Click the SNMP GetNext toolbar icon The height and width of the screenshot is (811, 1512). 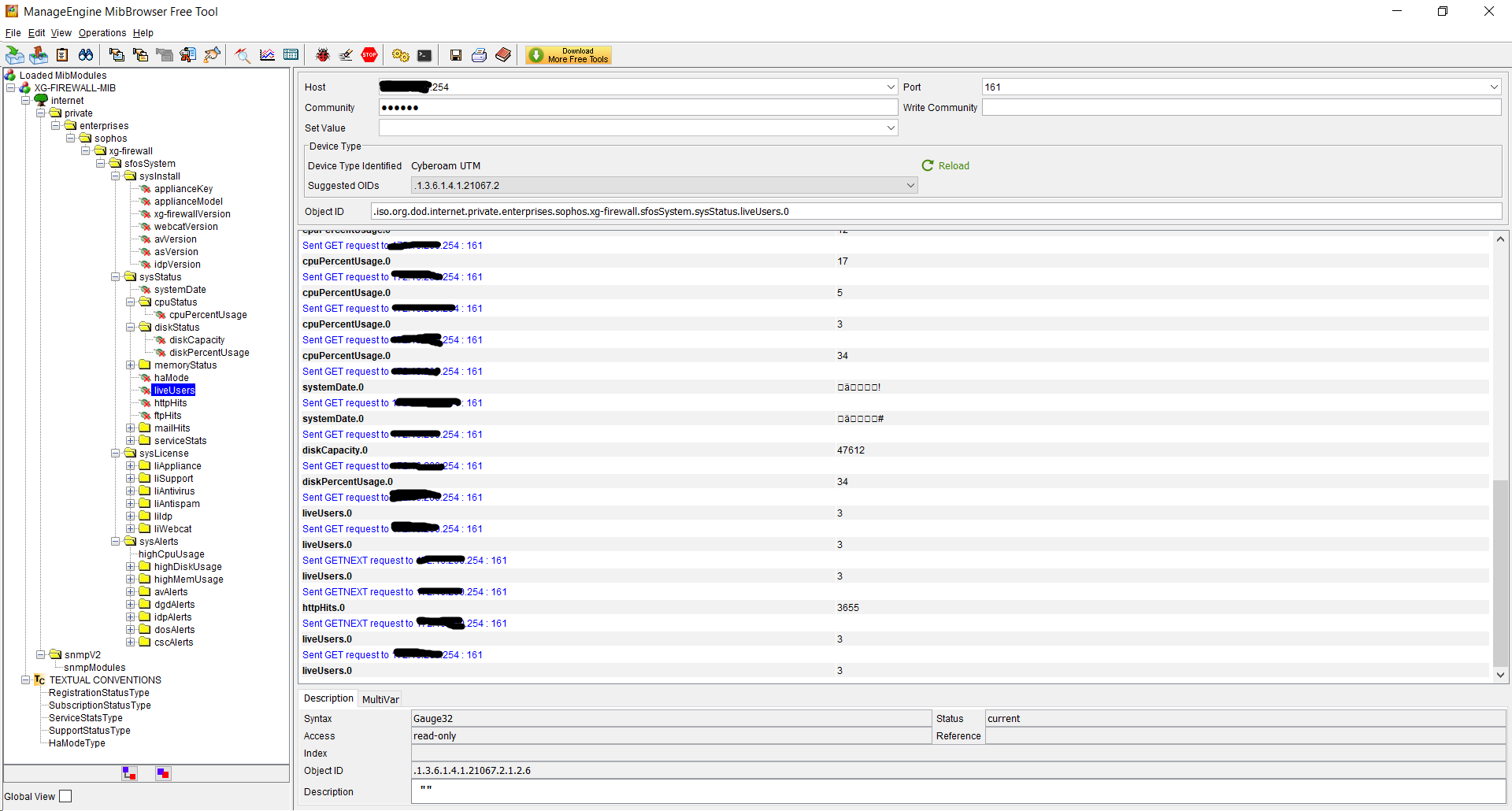(140, 55)
